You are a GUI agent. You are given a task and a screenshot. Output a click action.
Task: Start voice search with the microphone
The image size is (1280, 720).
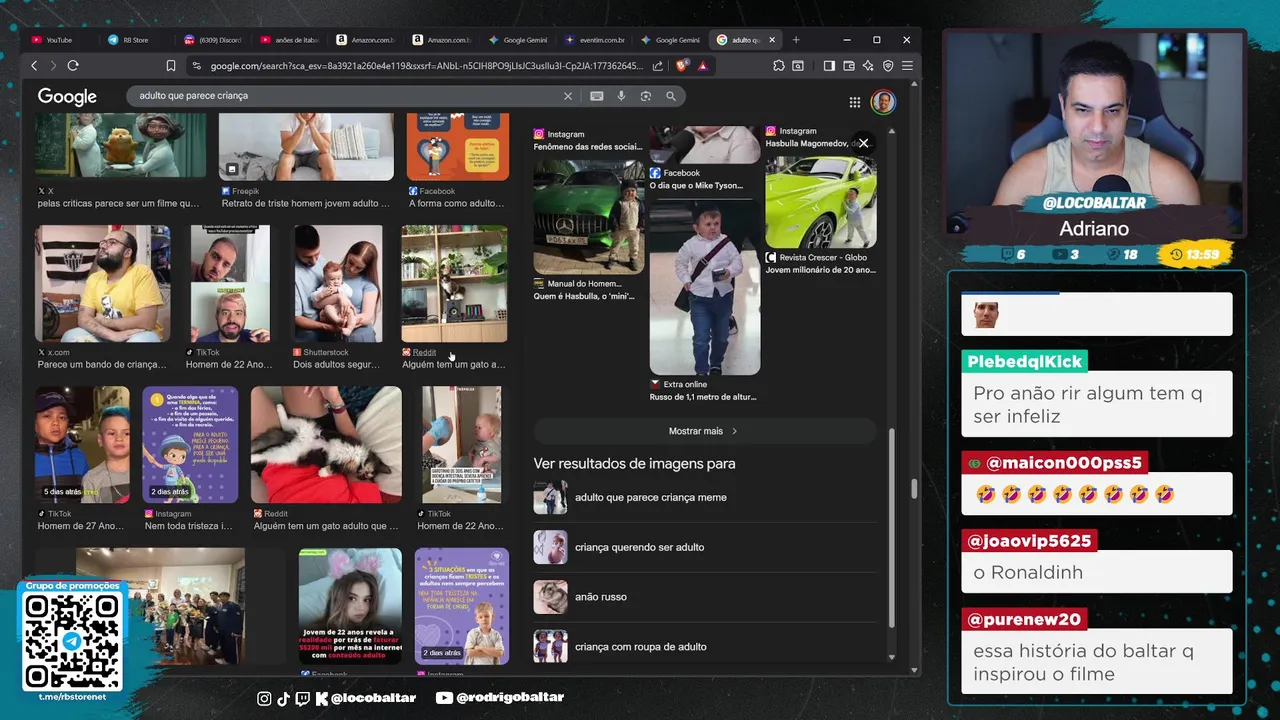[x=621, y=96]
